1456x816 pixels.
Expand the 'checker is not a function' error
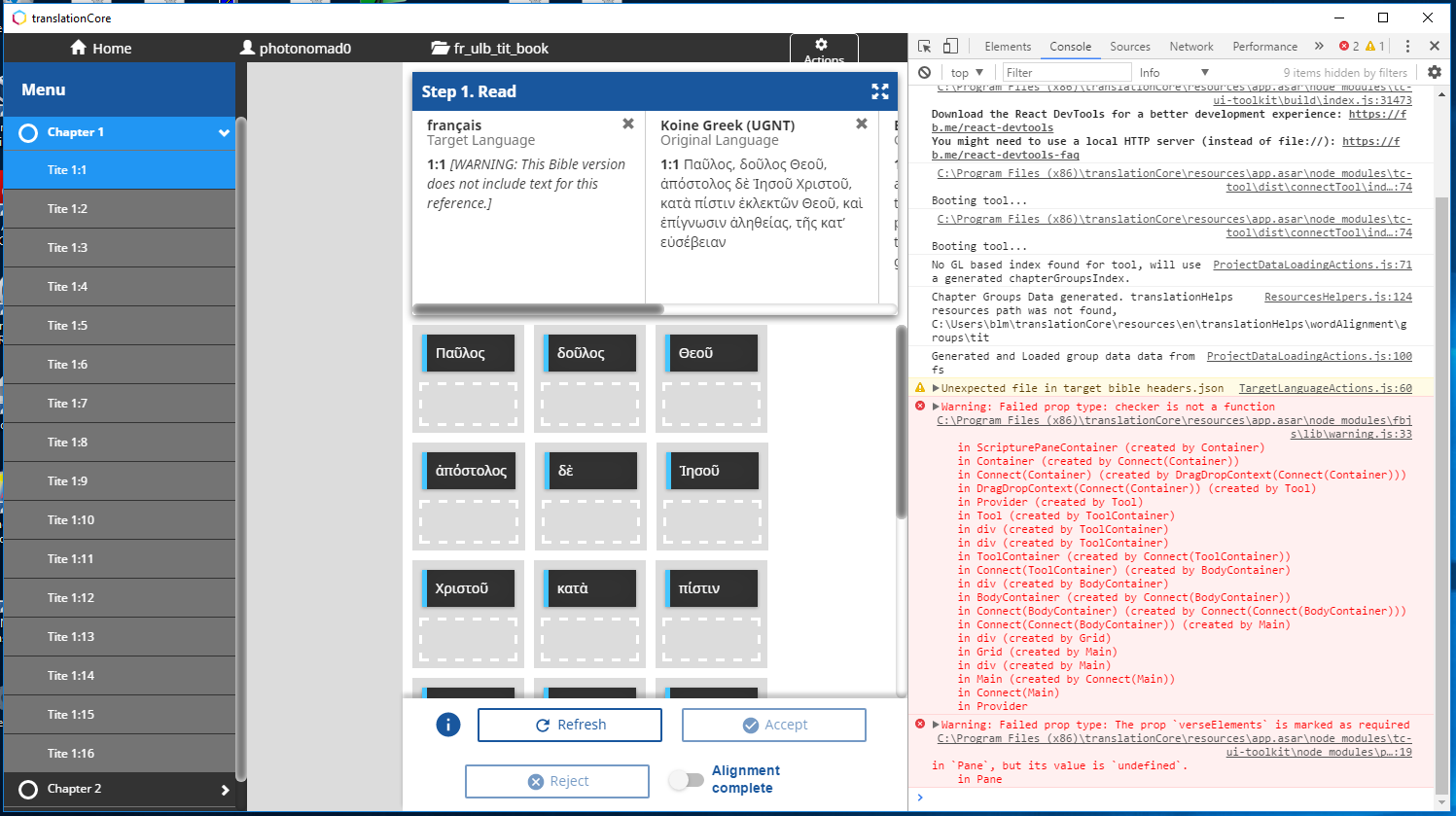point(936,407)
